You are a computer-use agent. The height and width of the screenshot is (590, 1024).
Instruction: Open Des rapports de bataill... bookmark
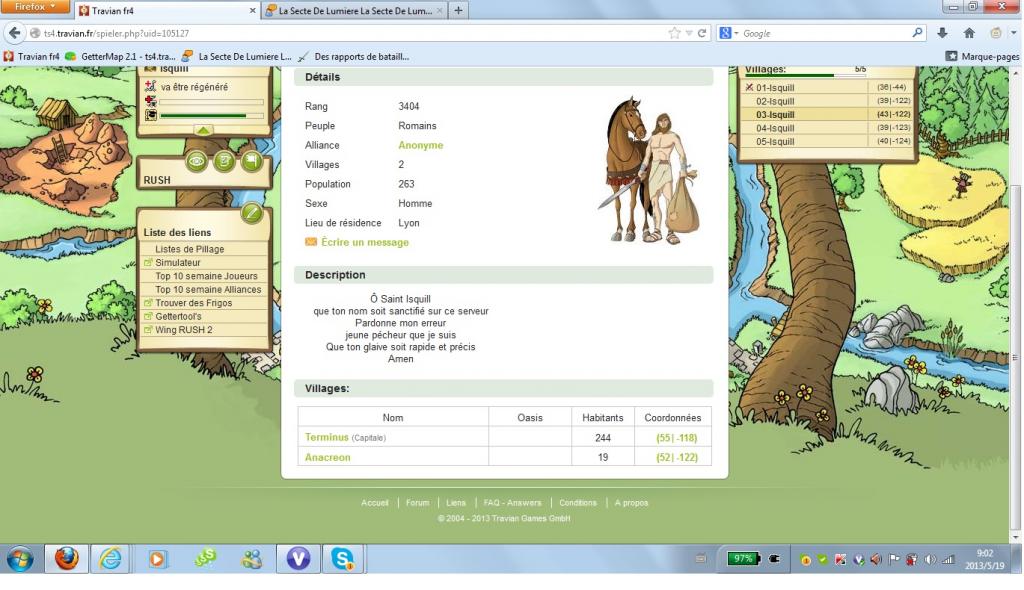pos(354,57)
